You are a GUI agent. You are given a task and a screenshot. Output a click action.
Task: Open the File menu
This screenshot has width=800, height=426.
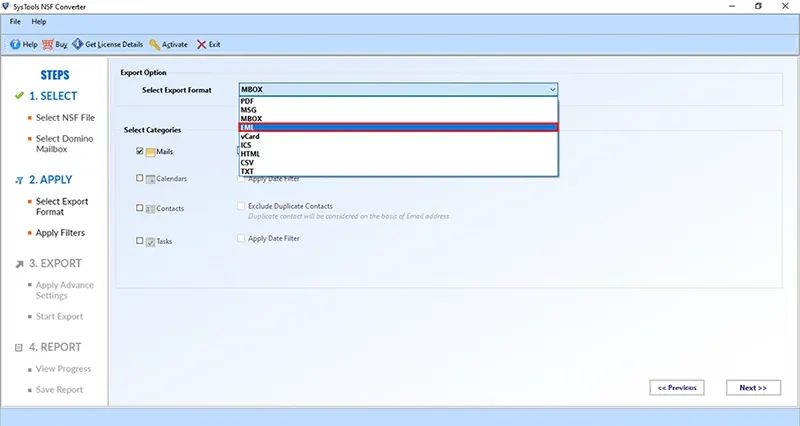tap(15, 21)
